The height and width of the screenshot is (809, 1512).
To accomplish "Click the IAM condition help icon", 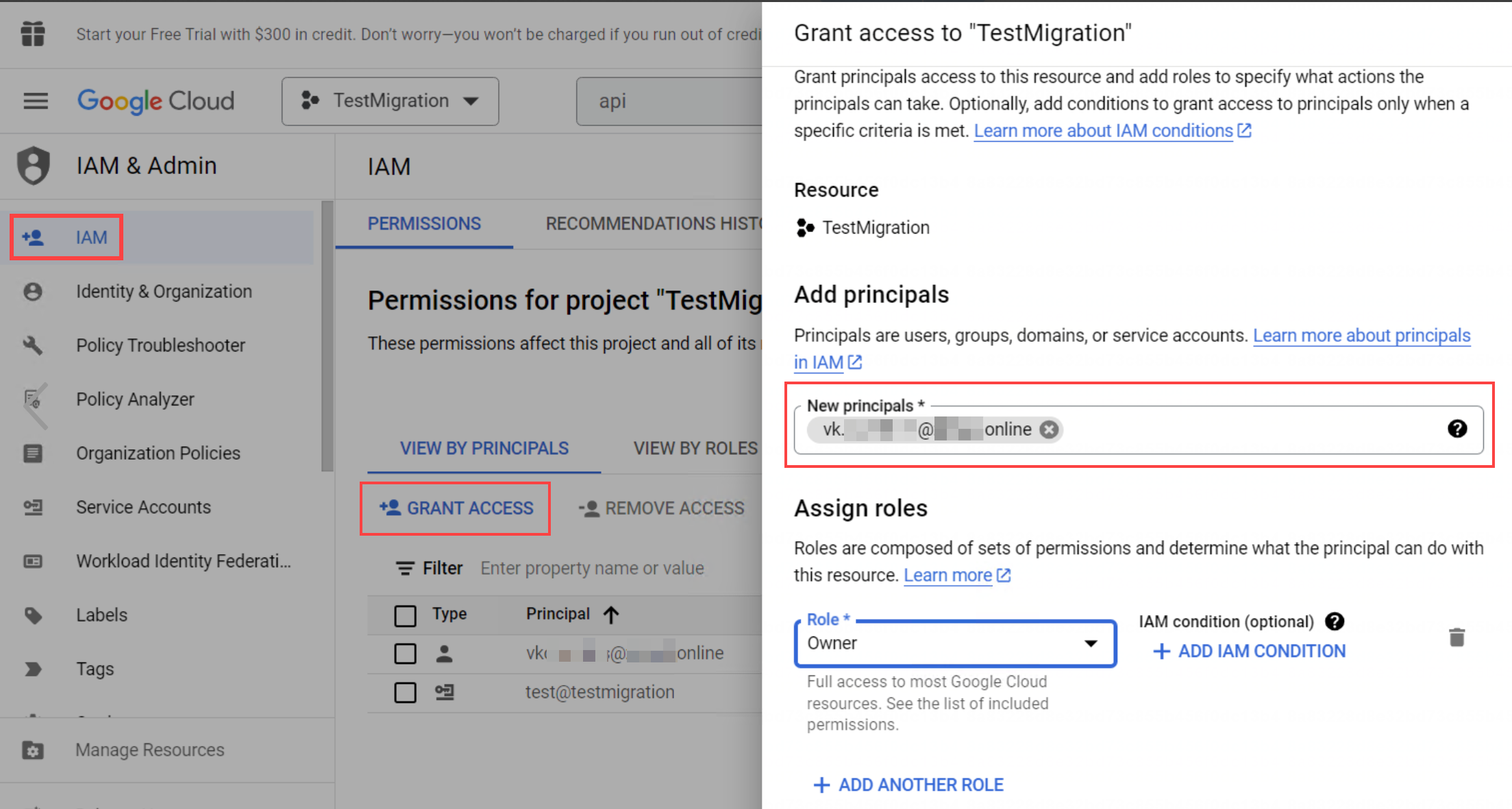I will tap(1334, 621).
